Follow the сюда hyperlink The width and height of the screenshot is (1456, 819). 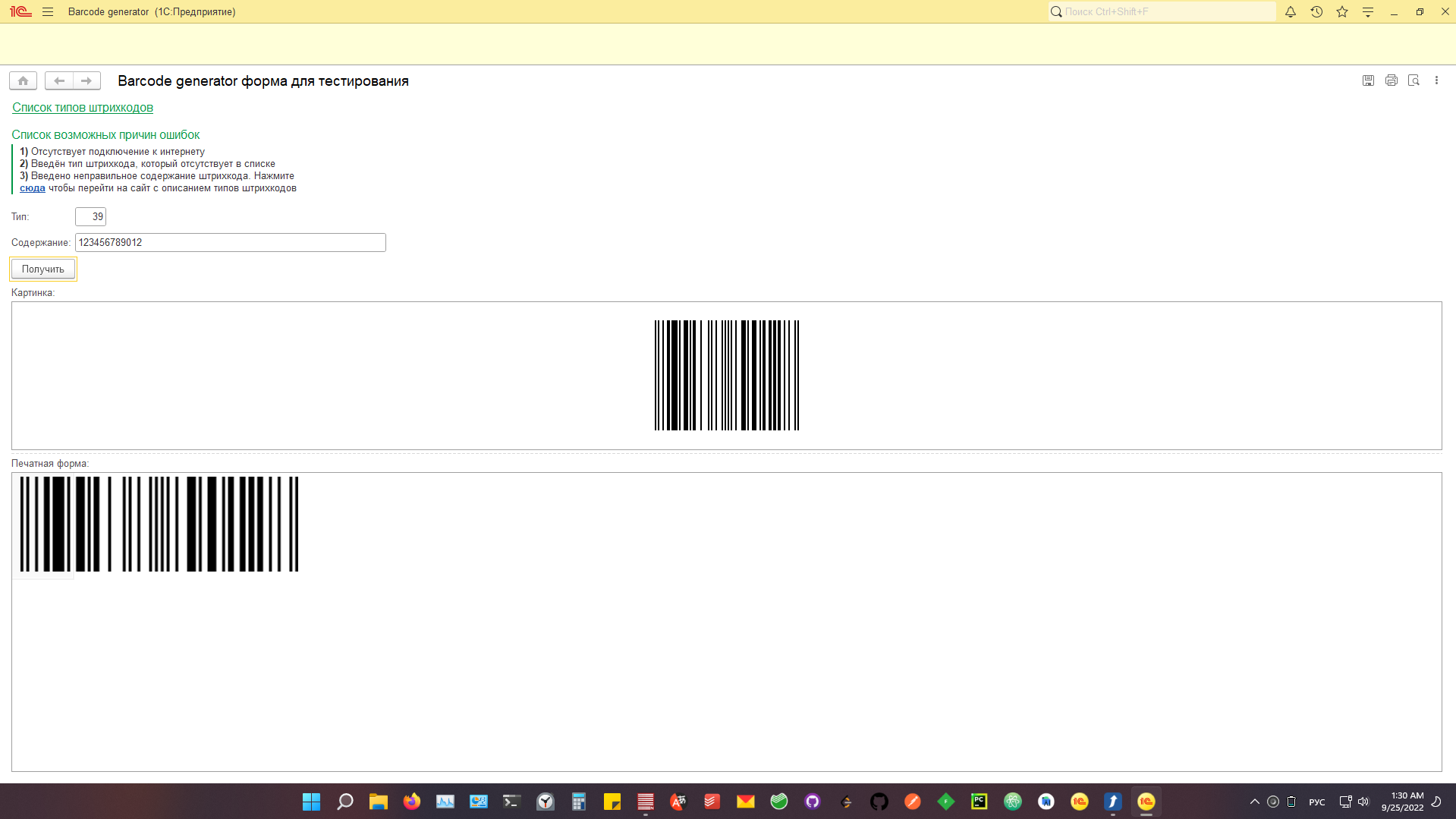pos(32,188)
